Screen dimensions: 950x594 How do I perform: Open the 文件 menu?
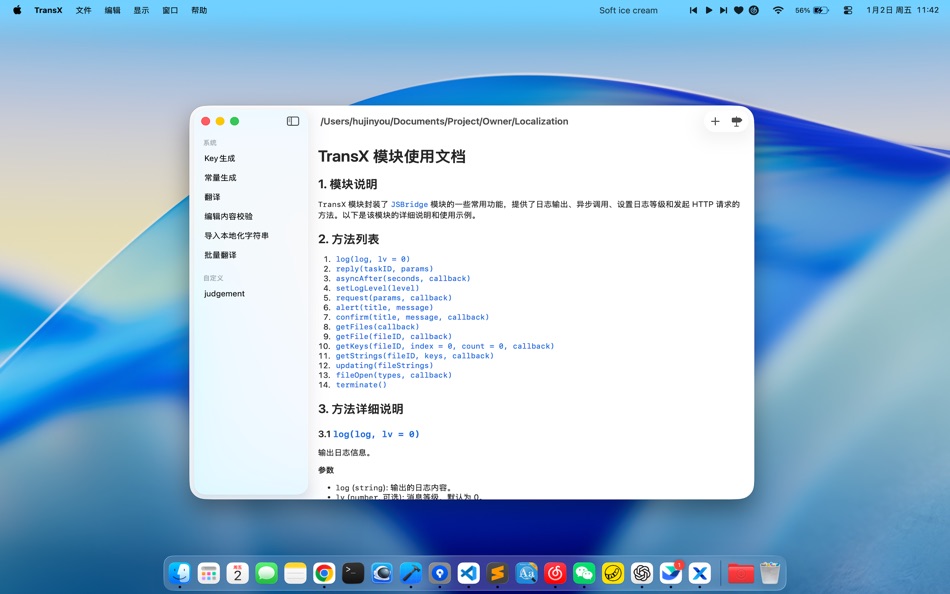click(83, 10)
